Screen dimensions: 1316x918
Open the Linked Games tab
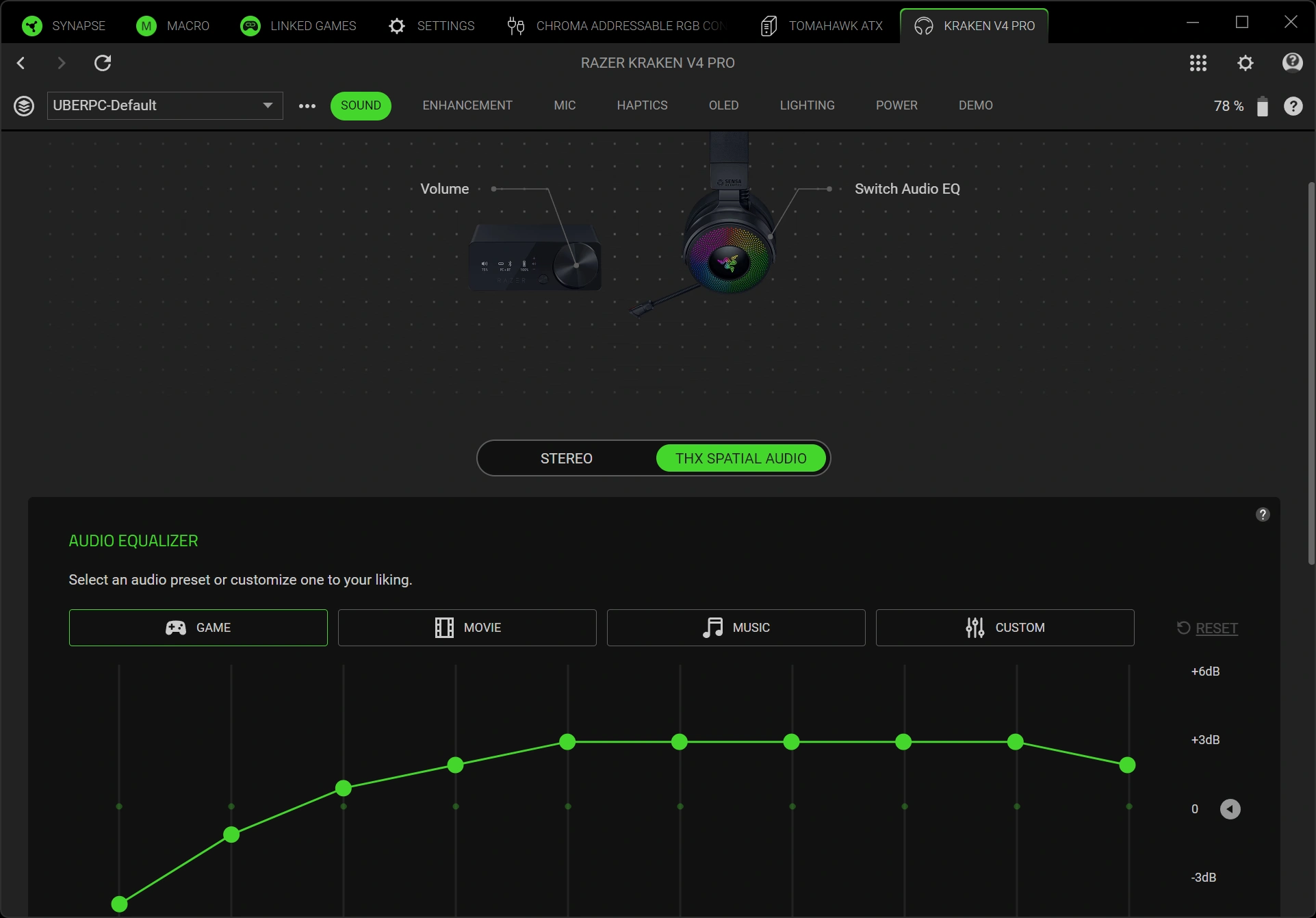(x=298, y=26)
